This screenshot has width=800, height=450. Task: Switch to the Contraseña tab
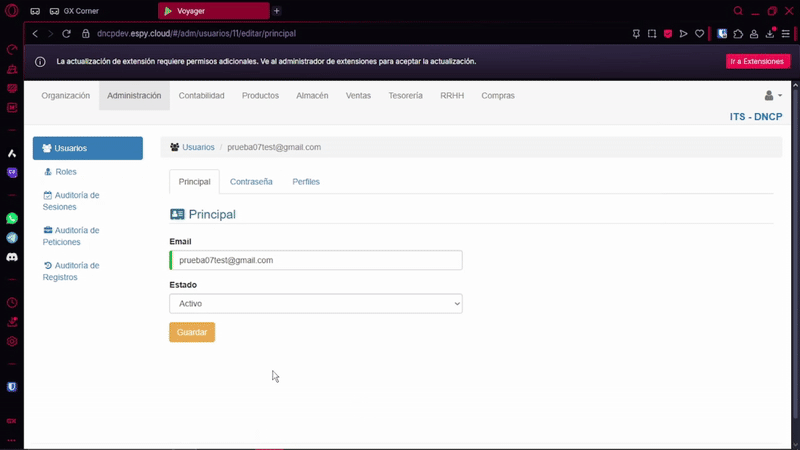(x=251, y=182)
